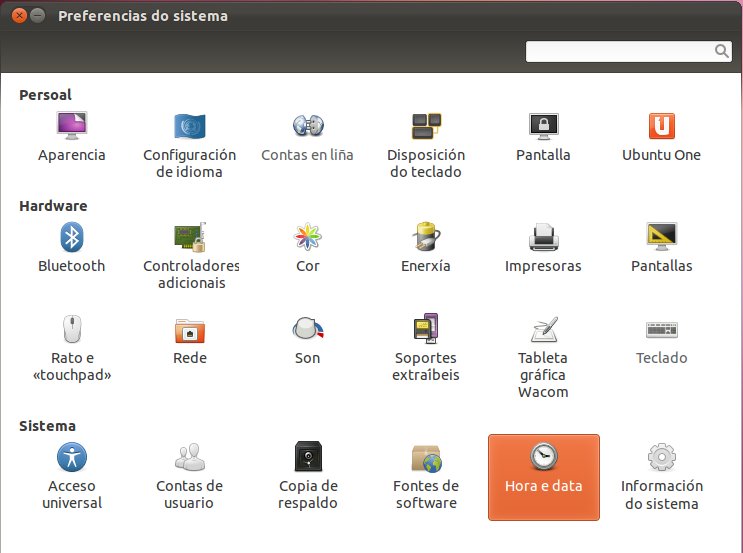This screenshot has width=743, height=553.
Task: Open Hora e data settings
Action: tap(544, 477)
